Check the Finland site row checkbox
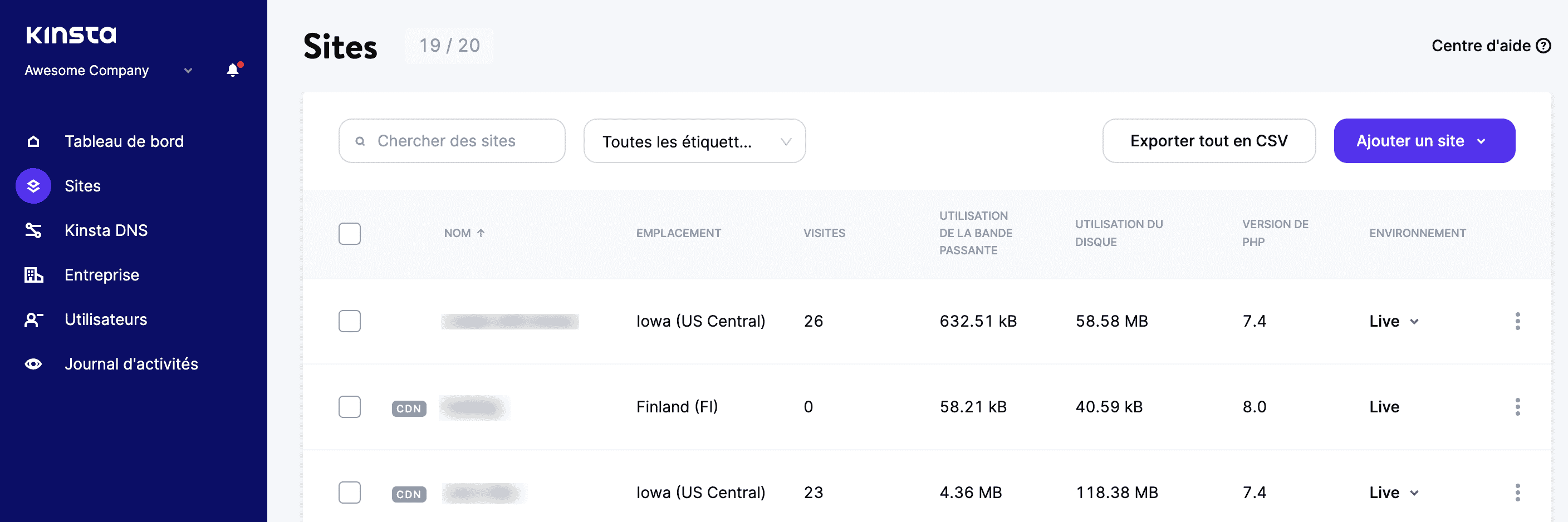The height and width of the screenshot is (522, 1568). (350, 407)
